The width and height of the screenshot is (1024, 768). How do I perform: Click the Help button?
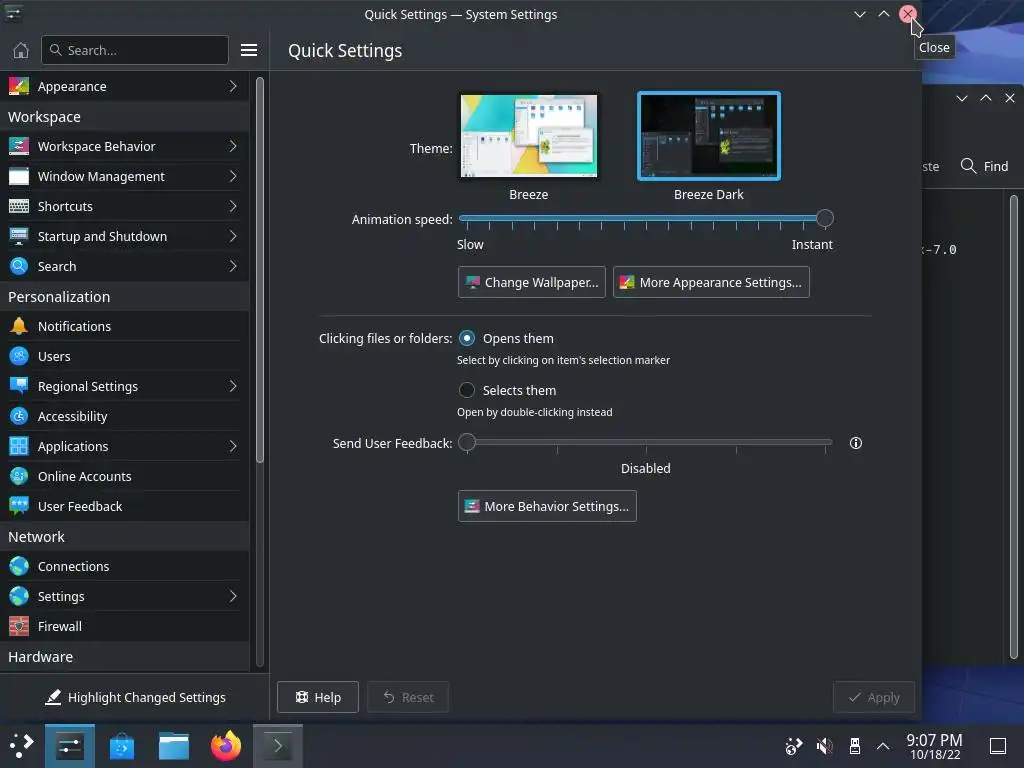tap(318, 697)
